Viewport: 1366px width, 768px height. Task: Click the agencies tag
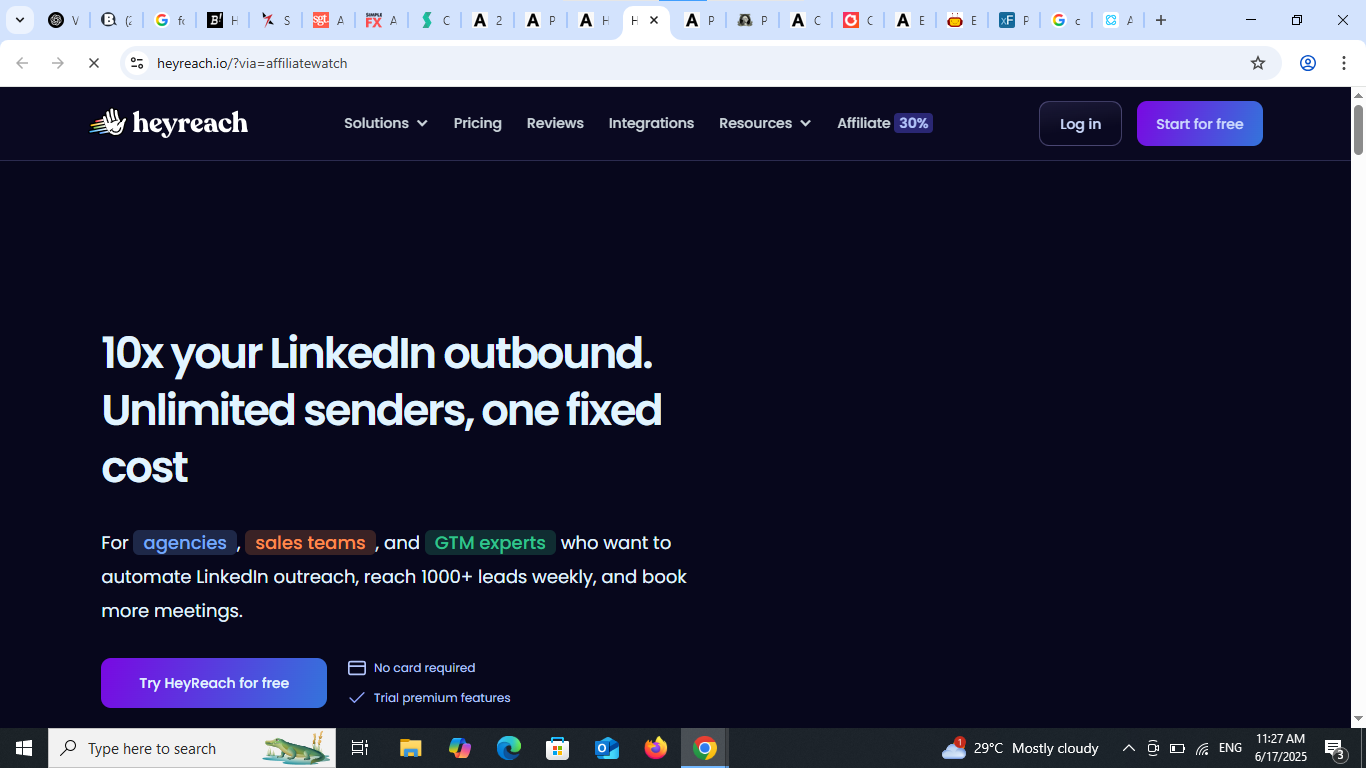[185, 543]
